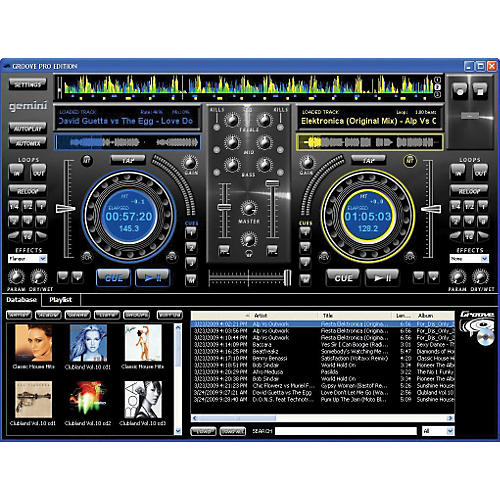This screenshot has width=500, height=500.
Task: Click left deck pitch bend down button
Action: click(63, 277)
